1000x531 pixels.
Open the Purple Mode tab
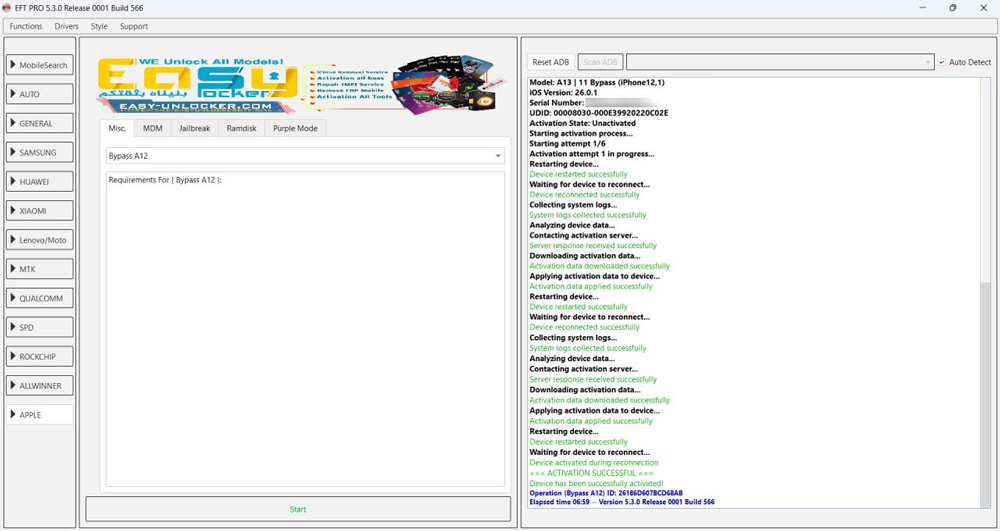pos(295,128)
